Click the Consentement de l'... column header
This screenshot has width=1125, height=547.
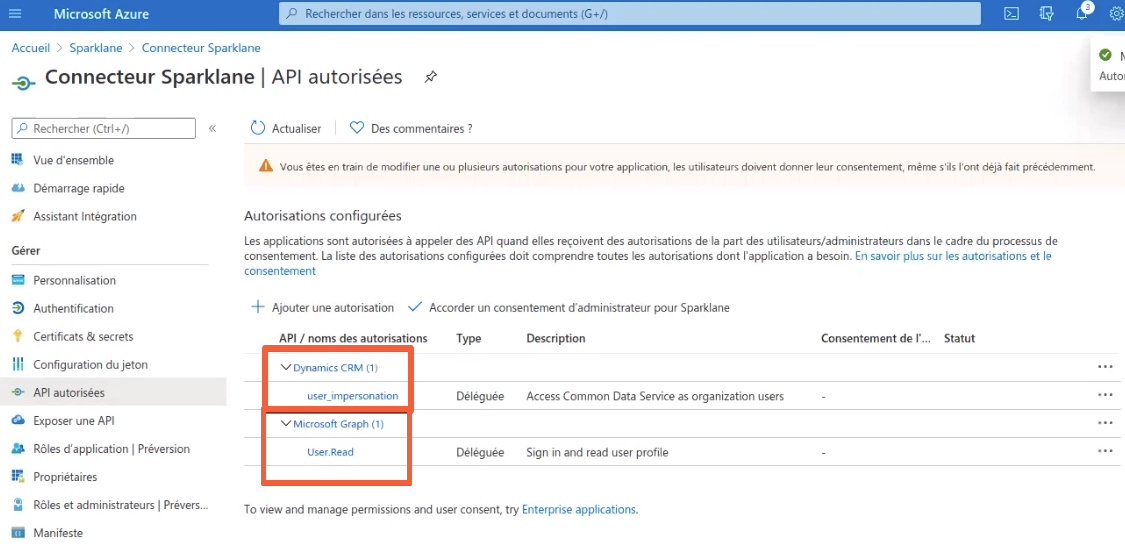(876, 338)
